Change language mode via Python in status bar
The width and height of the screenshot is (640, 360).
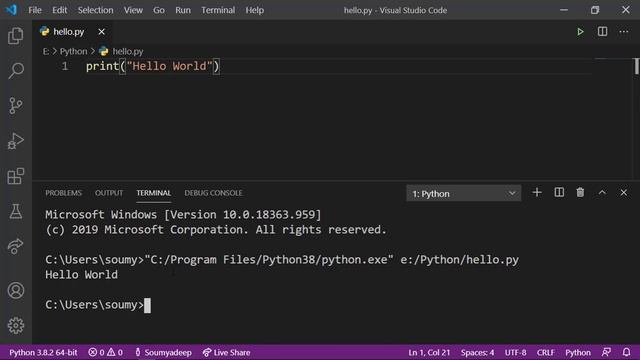click(578, 352)
